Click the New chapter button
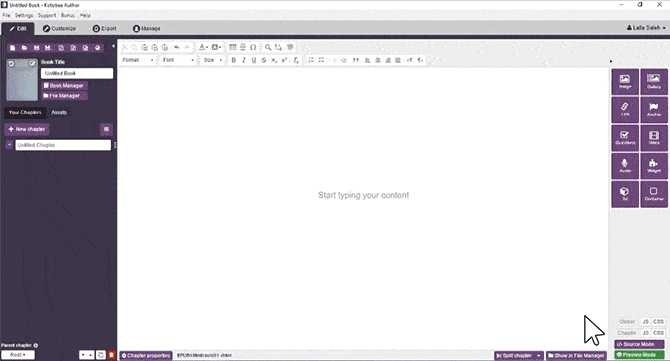This screenshot has height=361, width=670. pyautogui.click(x=26, y=129)
